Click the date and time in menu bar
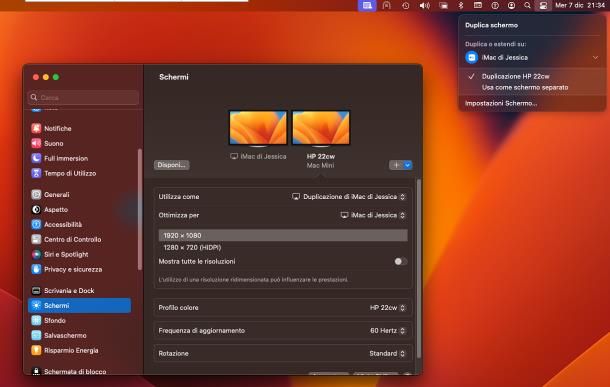Image resolution: width=610 pixels, height=387 pixels. 579,5
